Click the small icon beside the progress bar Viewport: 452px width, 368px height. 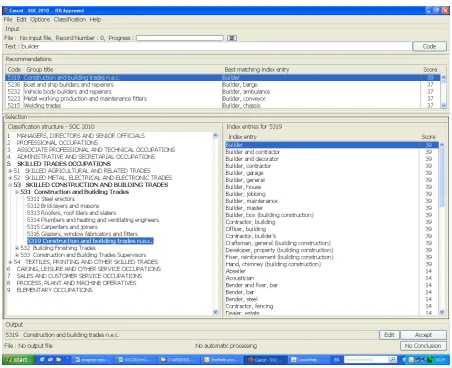(232, 38)
